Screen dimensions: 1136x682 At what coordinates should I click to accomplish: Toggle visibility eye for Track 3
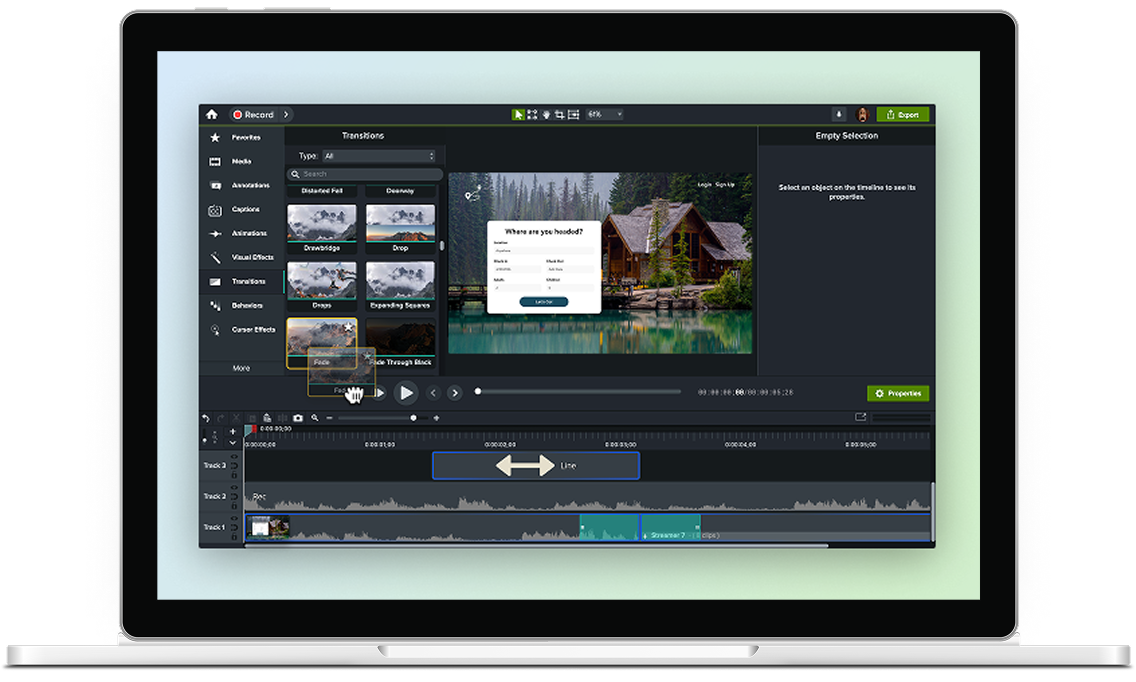[234, 457]
